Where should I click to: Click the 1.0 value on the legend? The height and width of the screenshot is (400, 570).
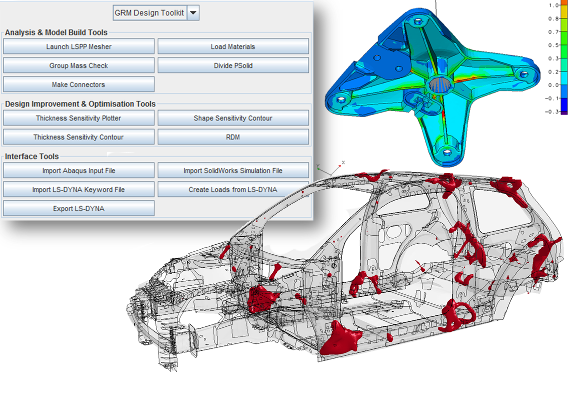[x=553, y=5]
